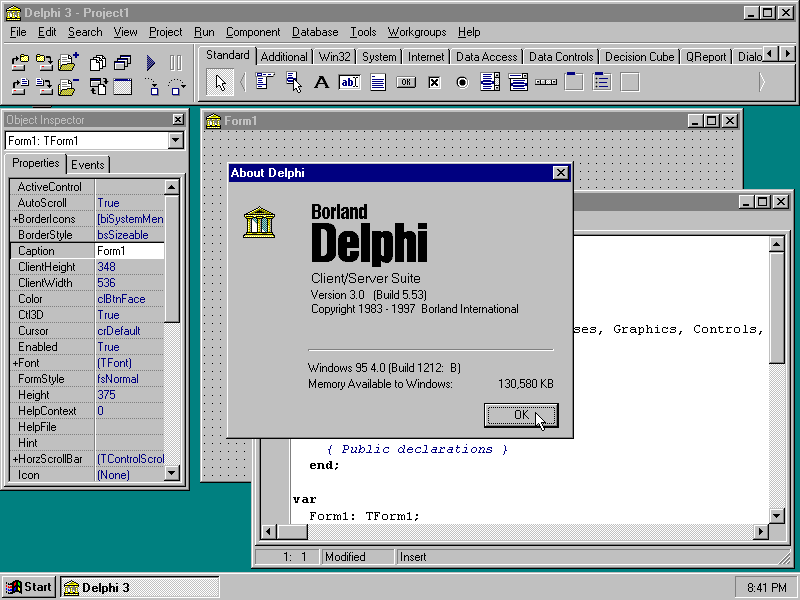This screenshot has width=800, height=600.
Task: Click the Object Inspector scrollbar thumb
Action: coord(172,259)
